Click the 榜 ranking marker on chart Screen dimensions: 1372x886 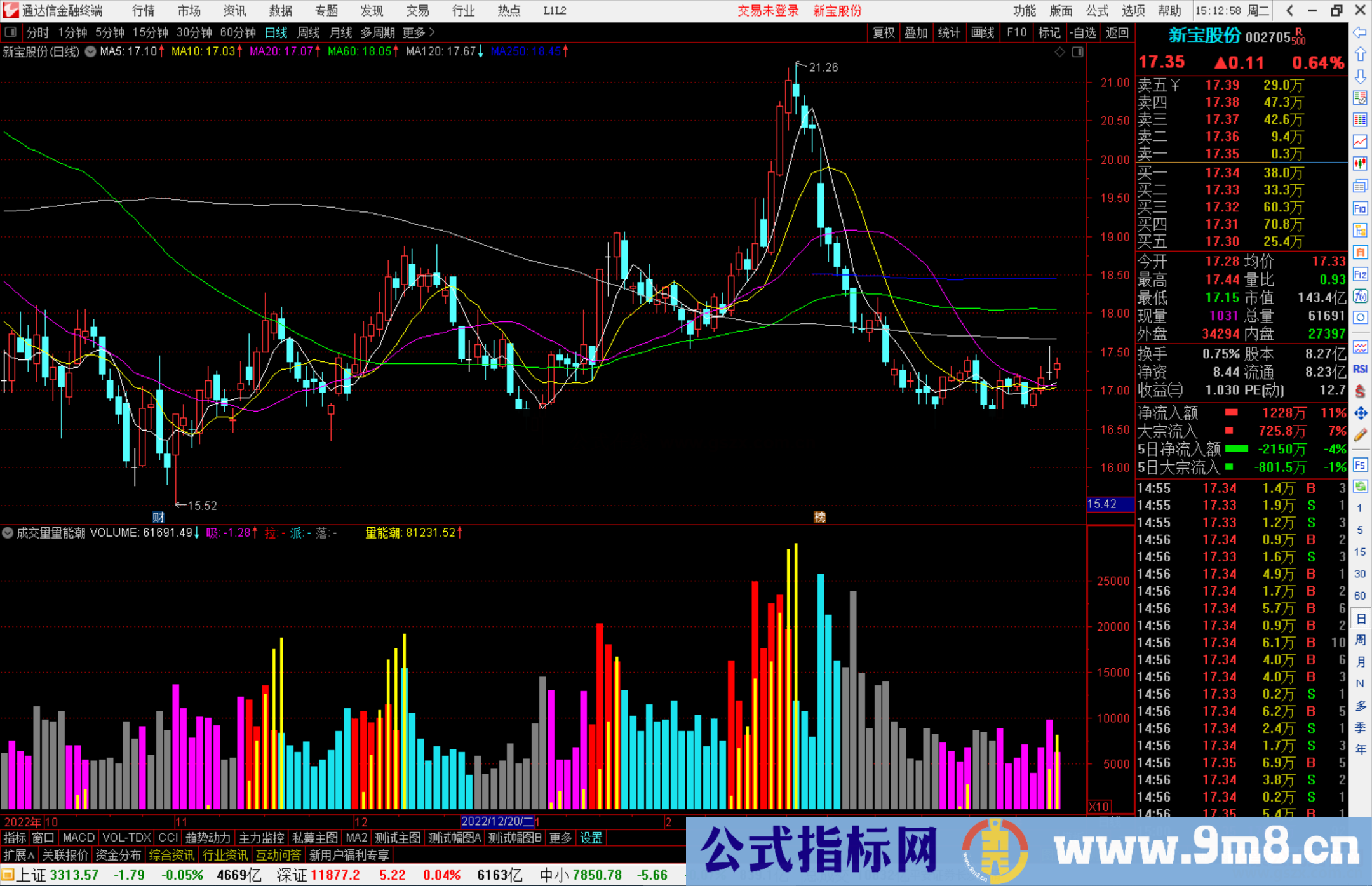(x=820, y=517)
